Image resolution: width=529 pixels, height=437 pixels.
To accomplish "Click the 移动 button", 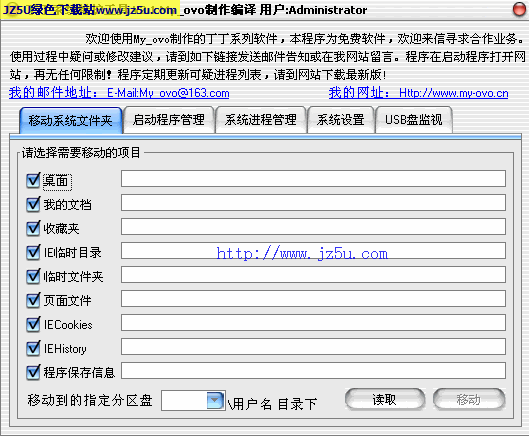I will [x=469, y=400].
